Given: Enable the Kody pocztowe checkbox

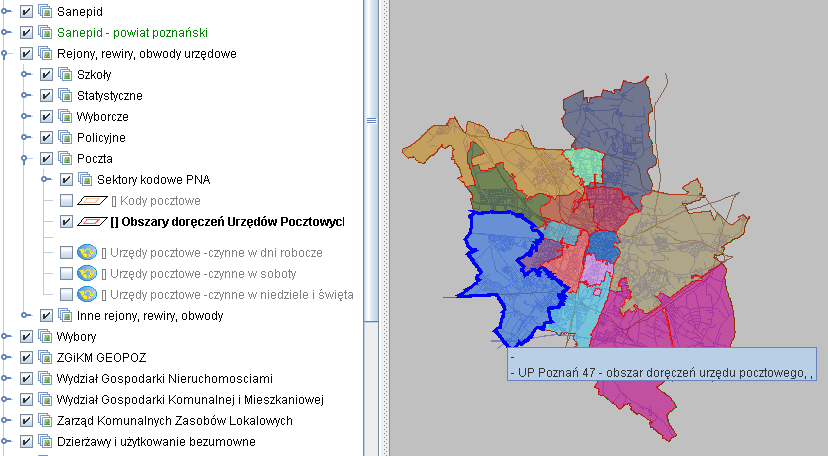Looking at the screenshot, I should (66, 201).
